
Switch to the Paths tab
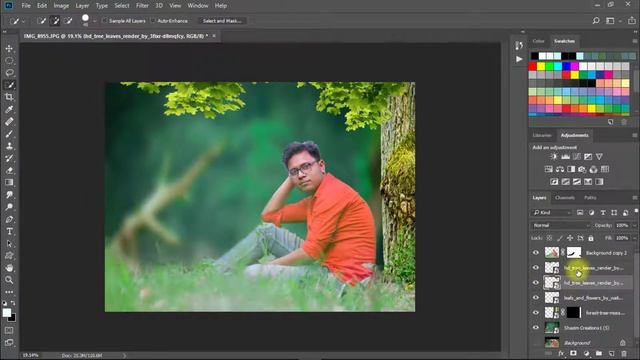(590, 198)
